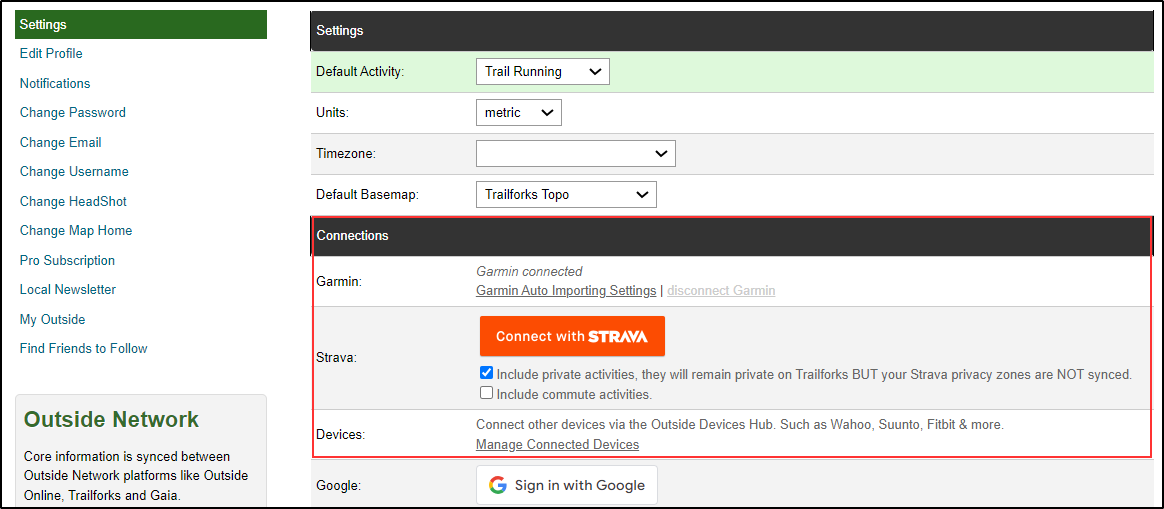Go to My Outside link
This screenshot has height=509, width=1164.
point(52,320)
